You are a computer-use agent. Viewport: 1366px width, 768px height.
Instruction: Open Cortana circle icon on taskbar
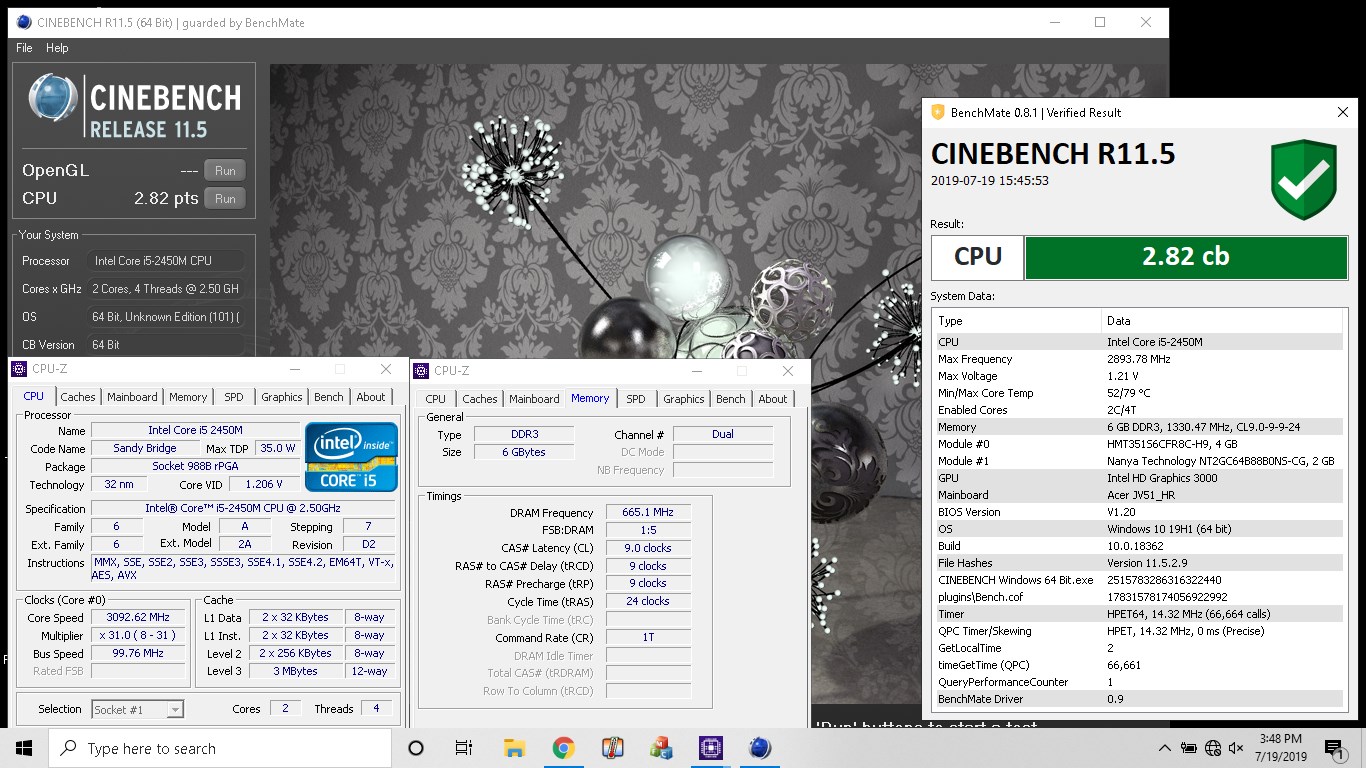coord(416,748)
